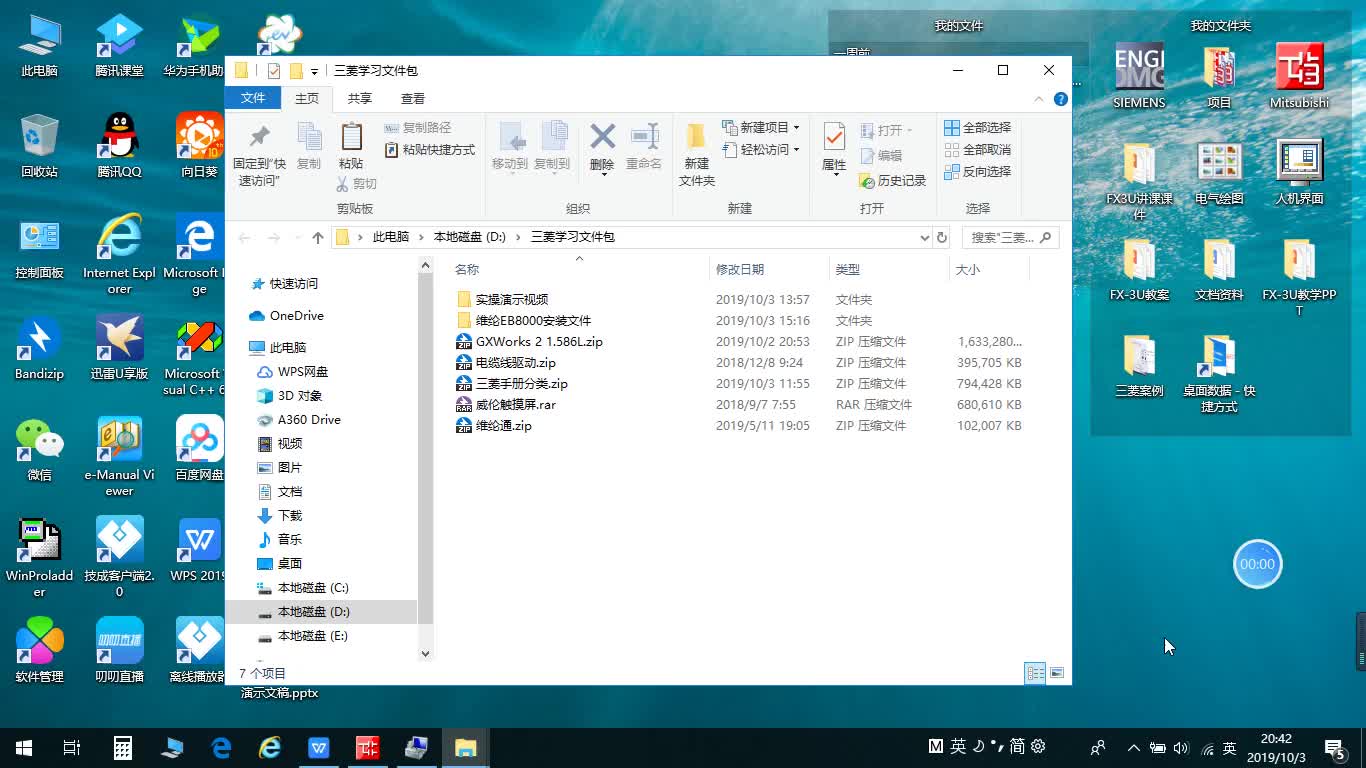
Task: Click the Mitsubishi desktop icon
Action: tap(1299, 77)
